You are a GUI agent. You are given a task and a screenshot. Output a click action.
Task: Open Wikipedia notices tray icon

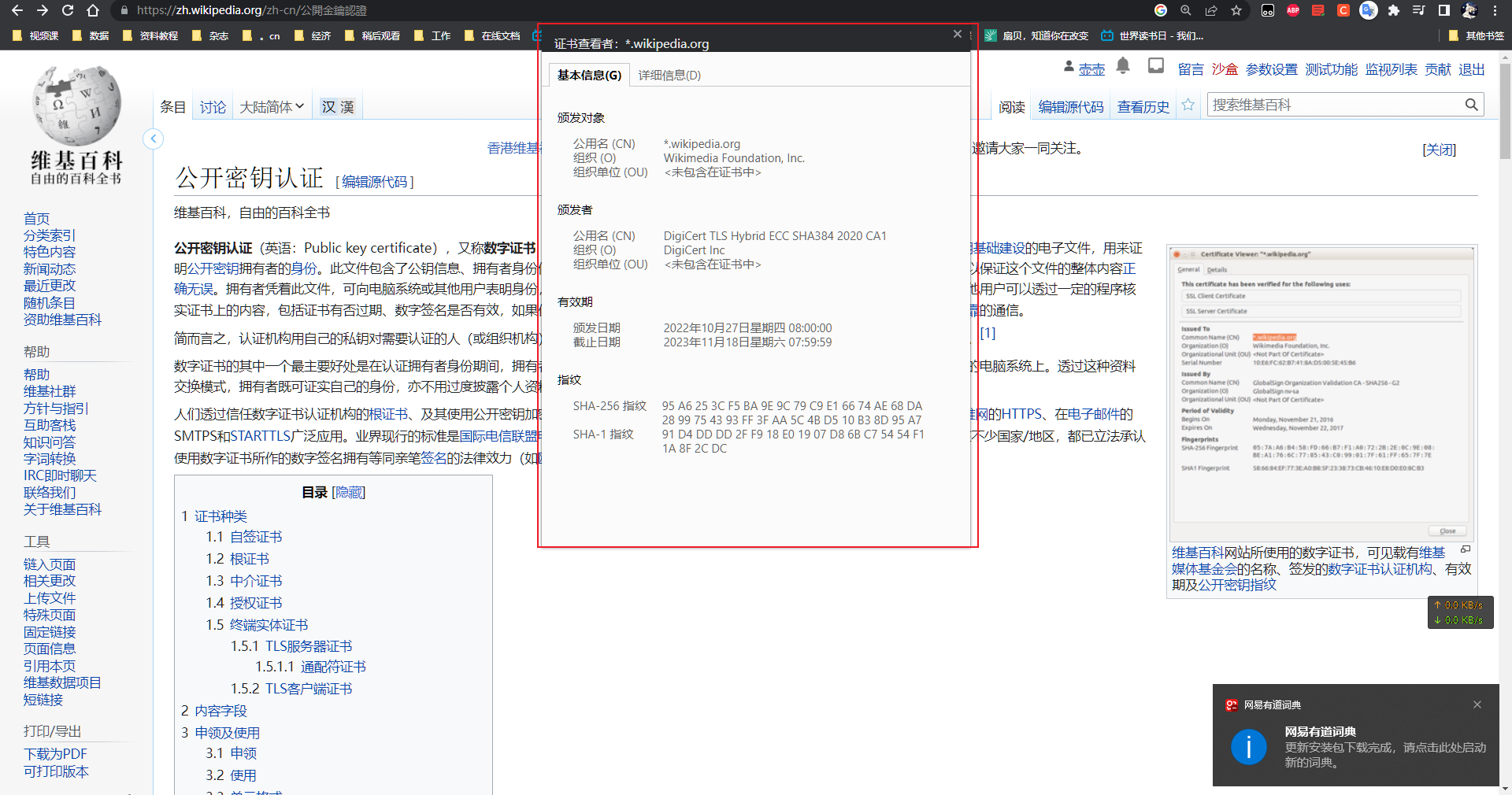click(1155, 66)
